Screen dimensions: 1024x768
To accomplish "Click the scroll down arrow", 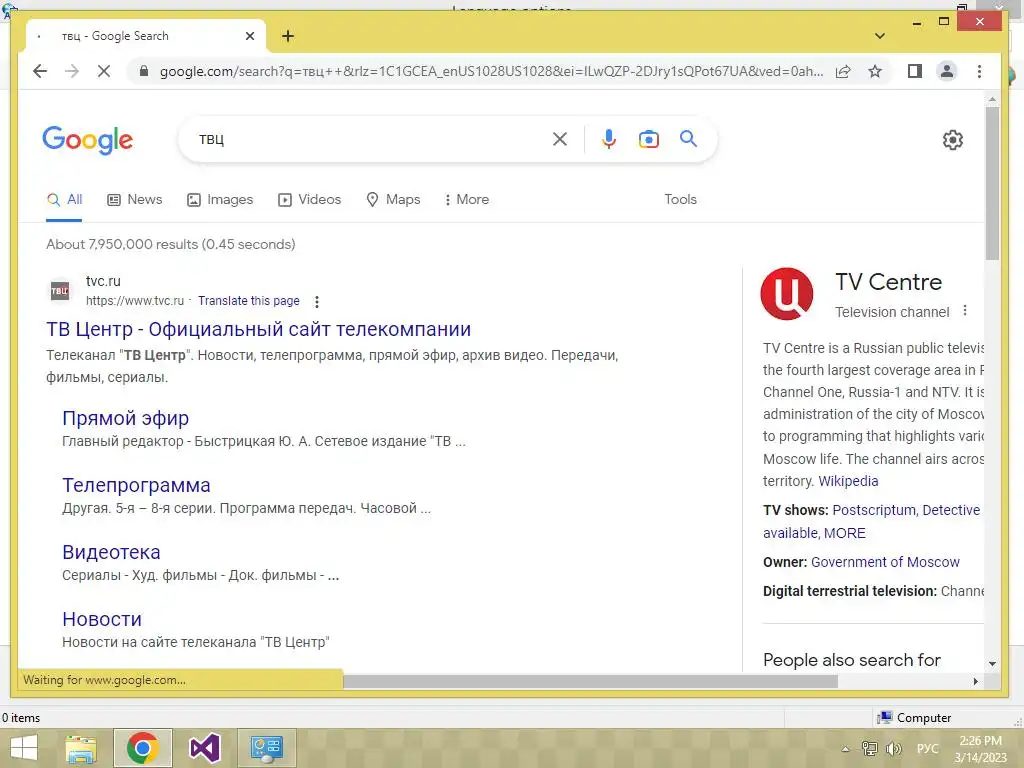I will pos(992,664).
